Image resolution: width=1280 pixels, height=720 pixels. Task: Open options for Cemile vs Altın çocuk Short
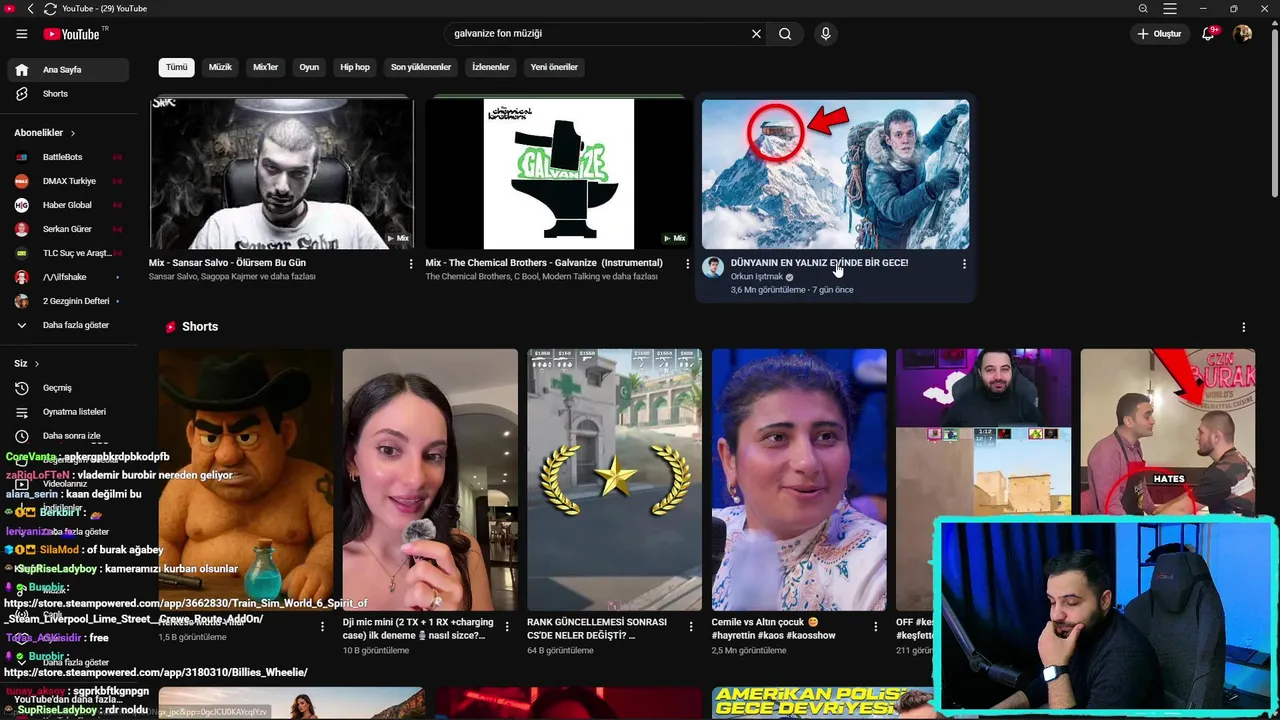tap(875, 627)
